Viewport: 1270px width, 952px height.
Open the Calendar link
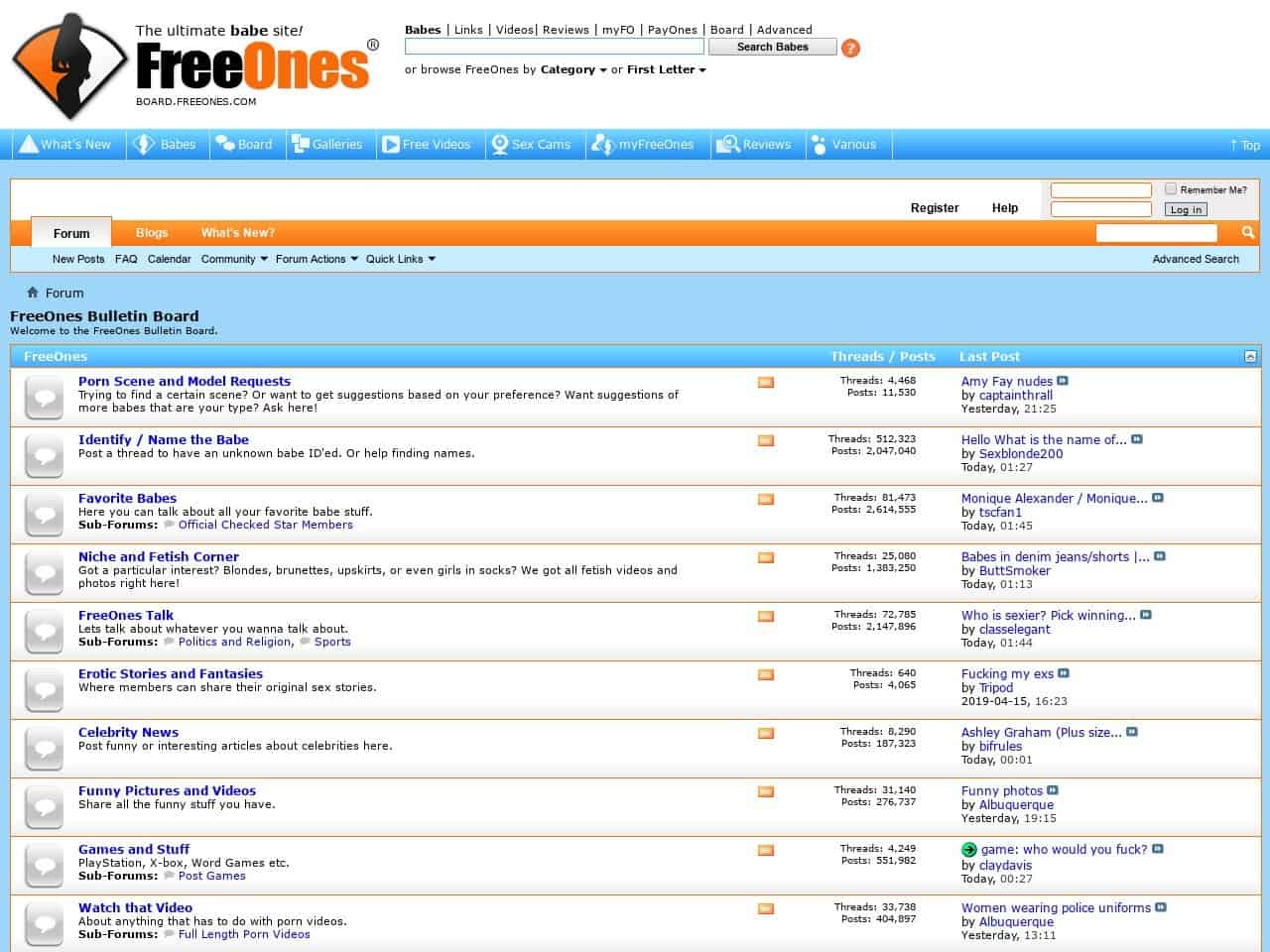click(x=170, y=259)
